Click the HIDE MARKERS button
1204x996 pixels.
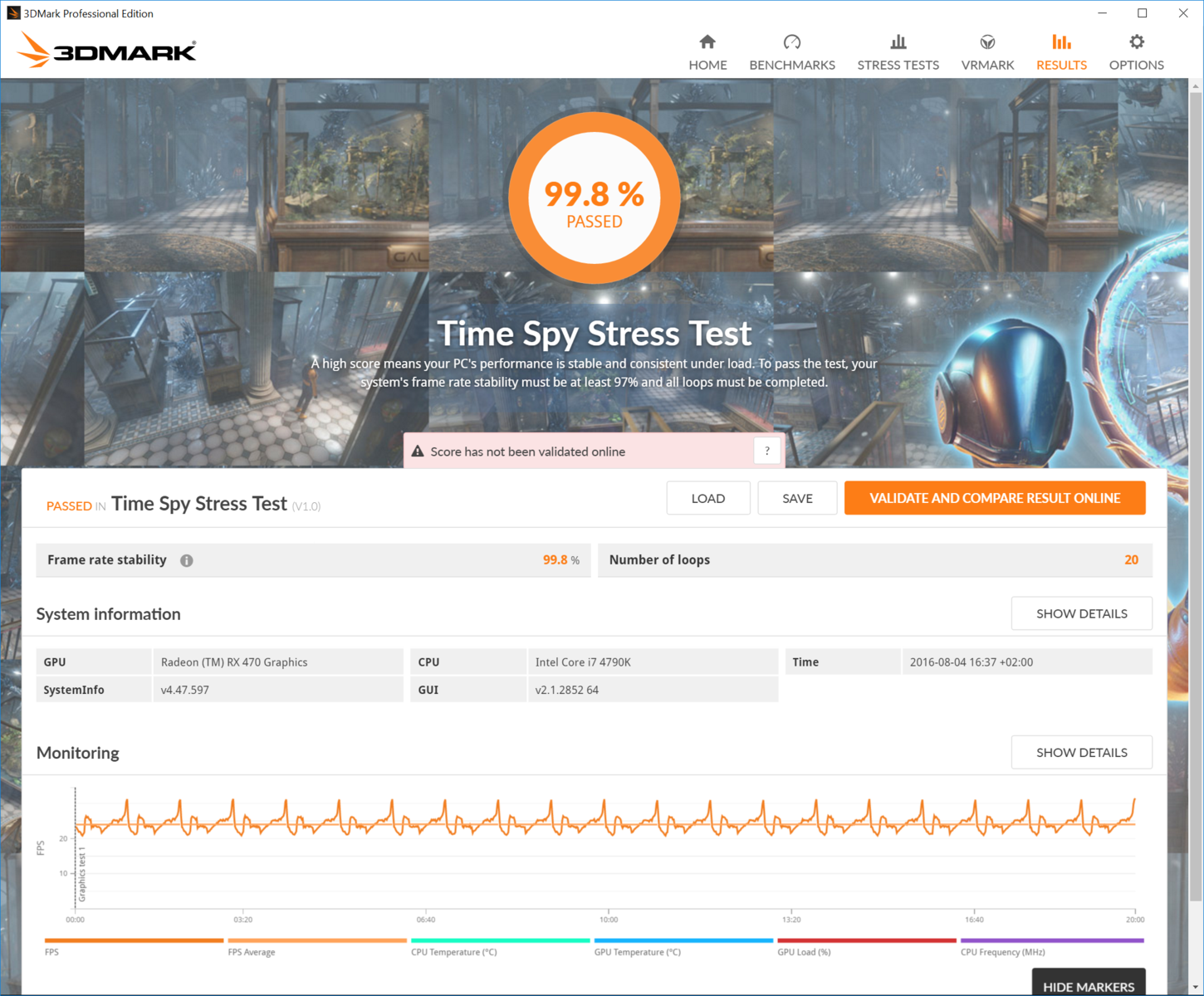[x=1089, y=983]
